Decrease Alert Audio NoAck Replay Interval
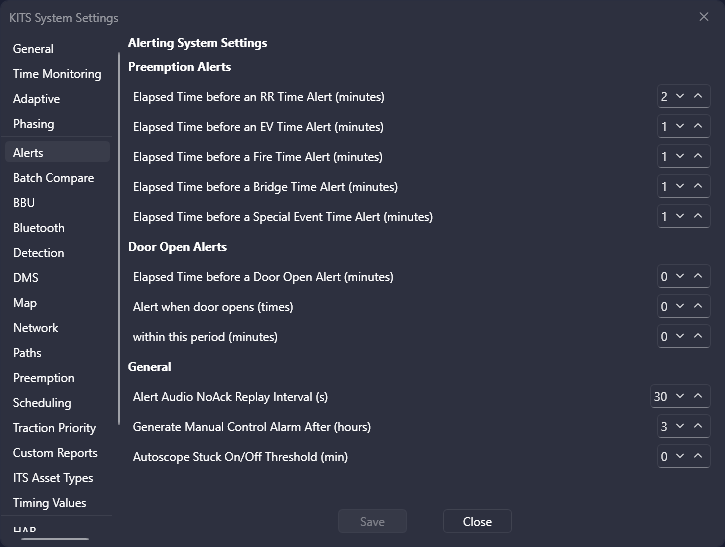Image resolution: width=725 pixels, height=547 pixels. [x=680, y=397]
